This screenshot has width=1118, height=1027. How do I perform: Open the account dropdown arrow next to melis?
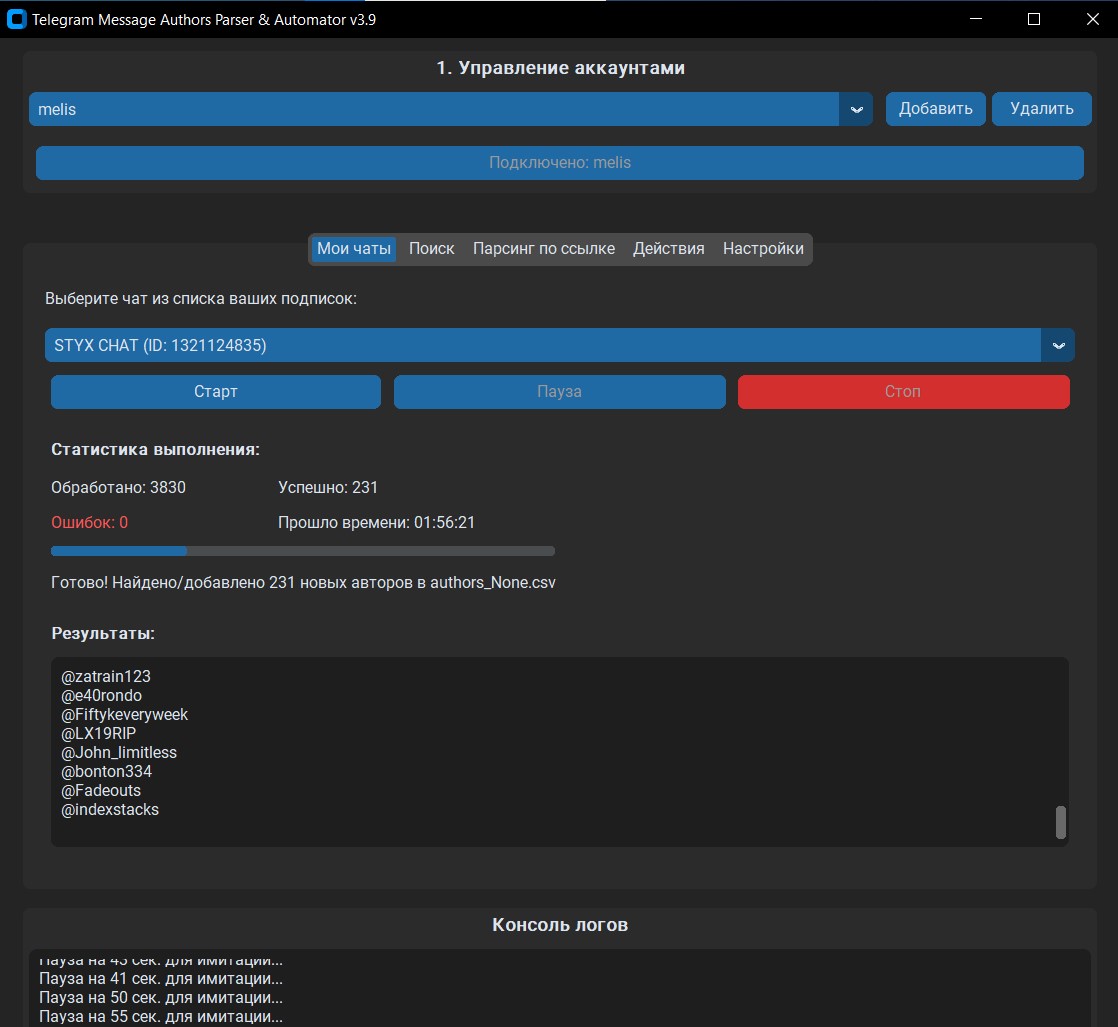pos(855,109)
